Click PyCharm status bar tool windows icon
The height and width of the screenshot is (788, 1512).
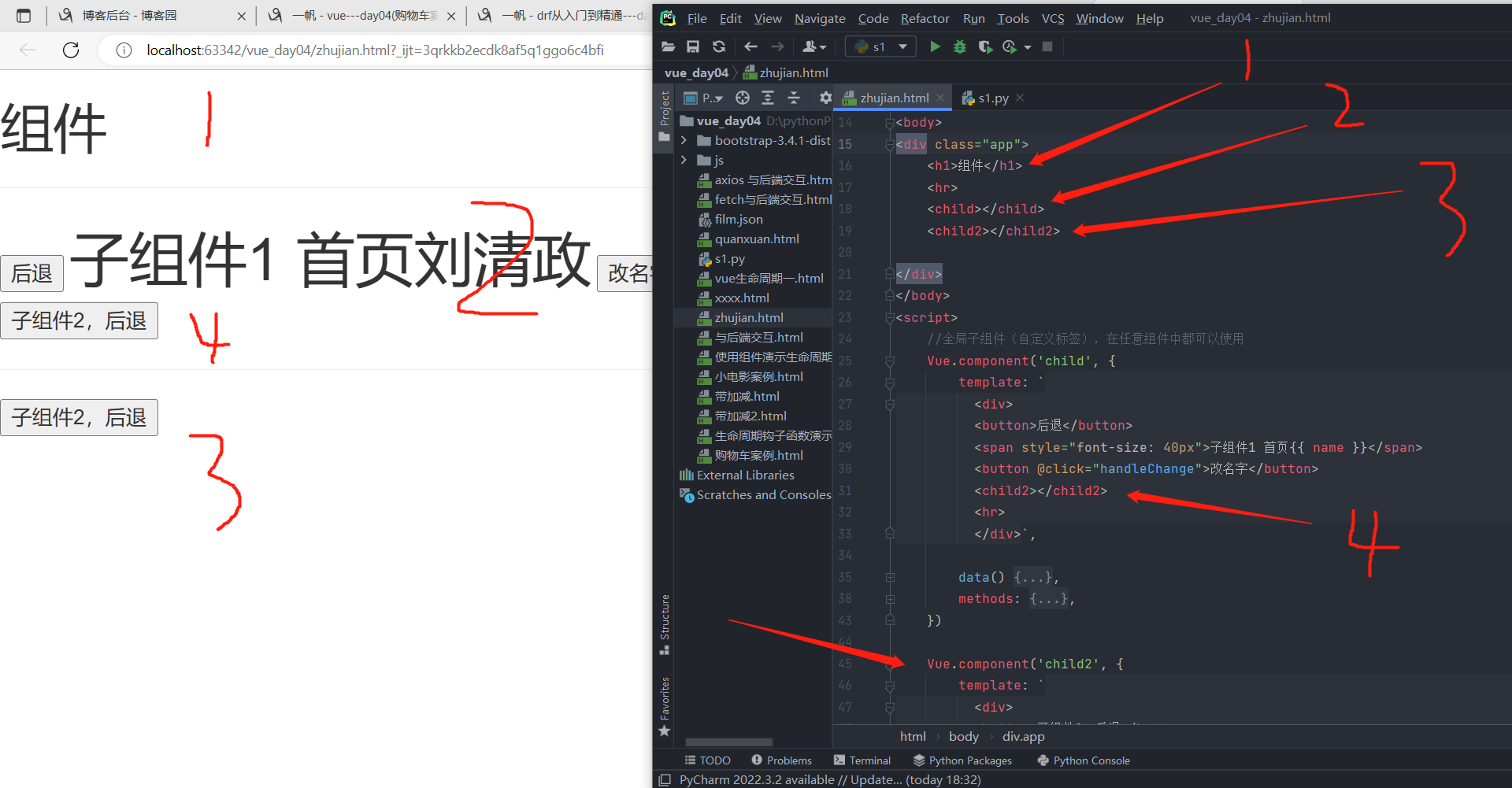tap(665, 780)
